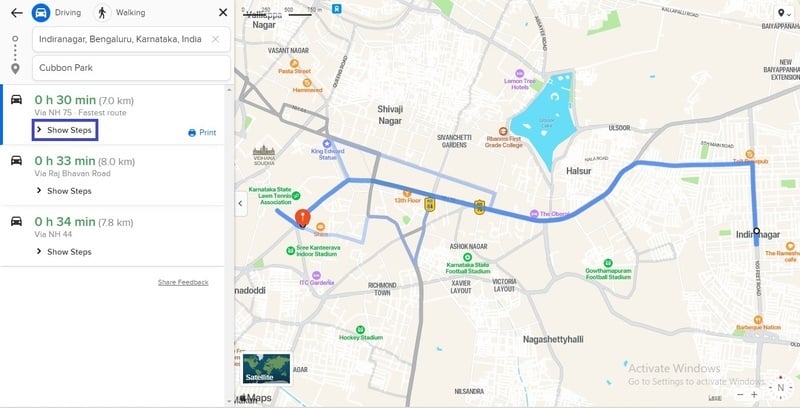Select Karnataka State Lawn Tennis Association marker
Image resolution: width=800 pixels, height=408 pixels.
click(x=296, y=195)
